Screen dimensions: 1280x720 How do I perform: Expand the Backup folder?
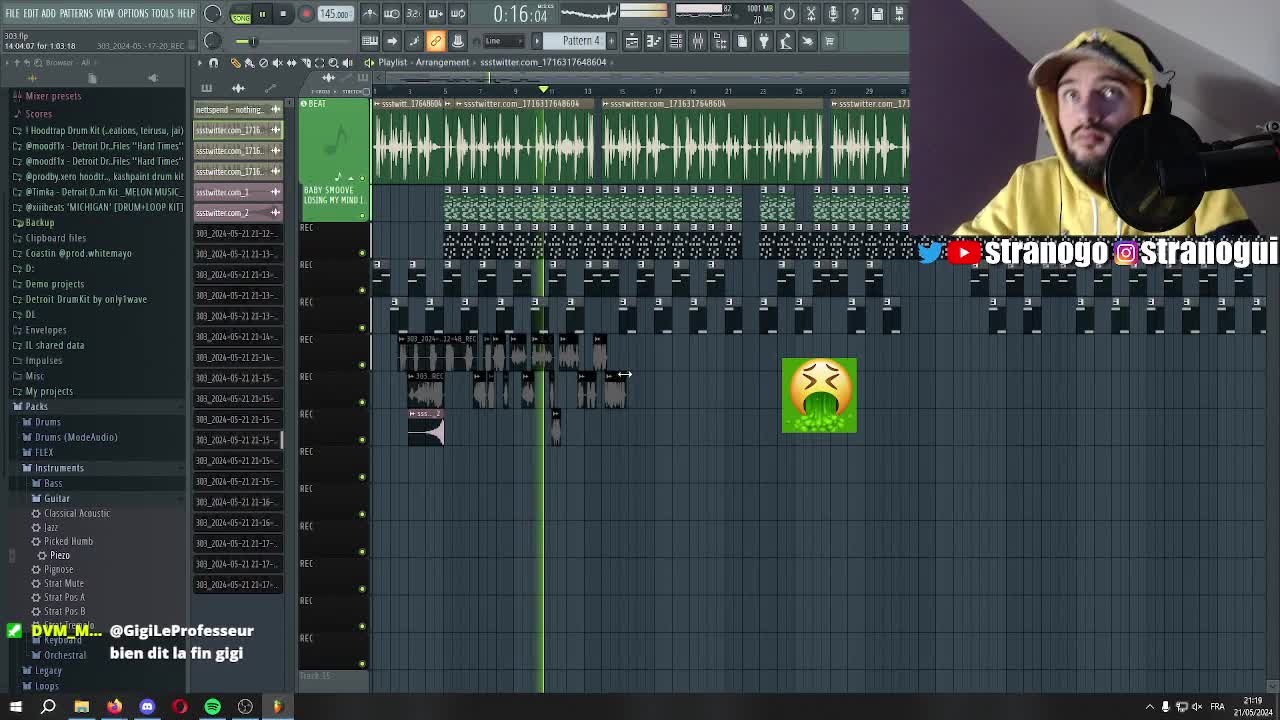pos(39,222)
